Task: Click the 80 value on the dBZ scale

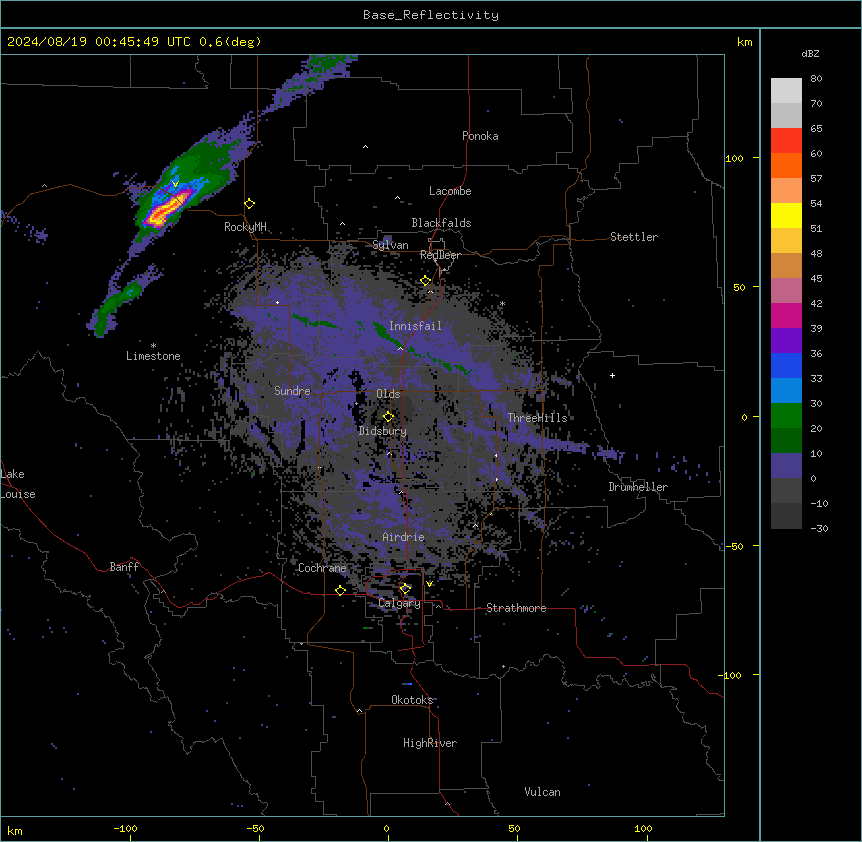Action: point(816,79)
